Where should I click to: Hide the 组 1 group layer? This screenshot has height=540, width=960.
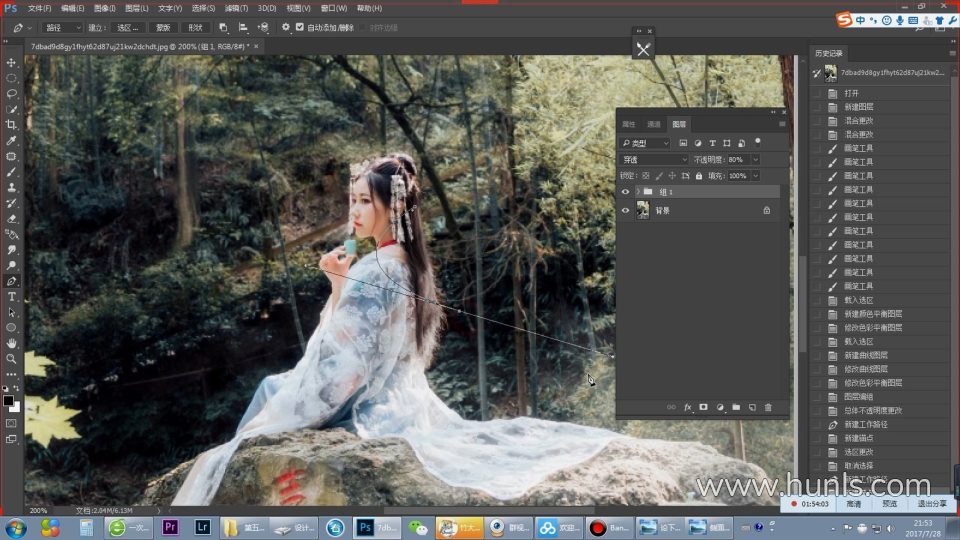tap(625, 192)
